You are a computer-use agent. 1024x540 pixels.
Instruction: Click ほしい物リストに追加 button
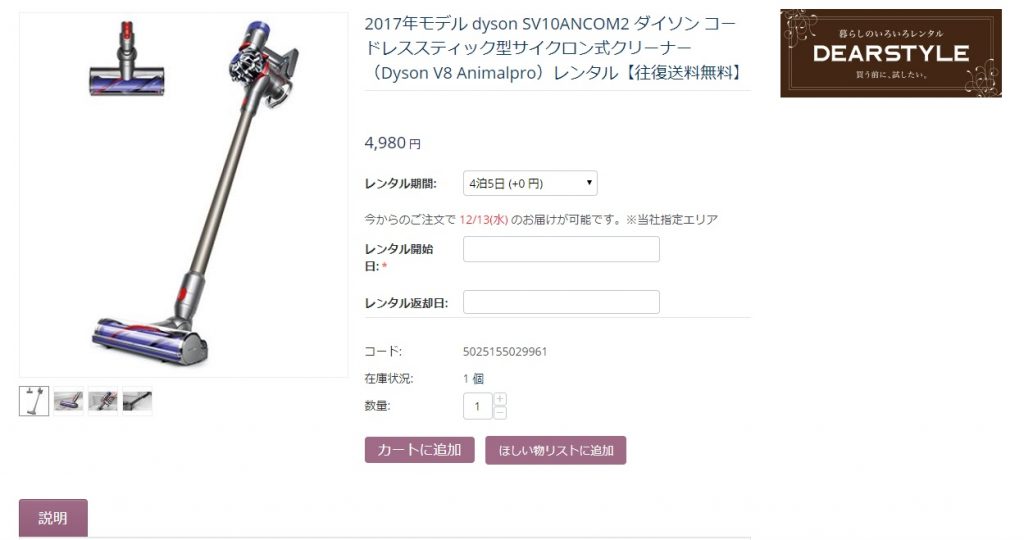(x=556, y=451)
